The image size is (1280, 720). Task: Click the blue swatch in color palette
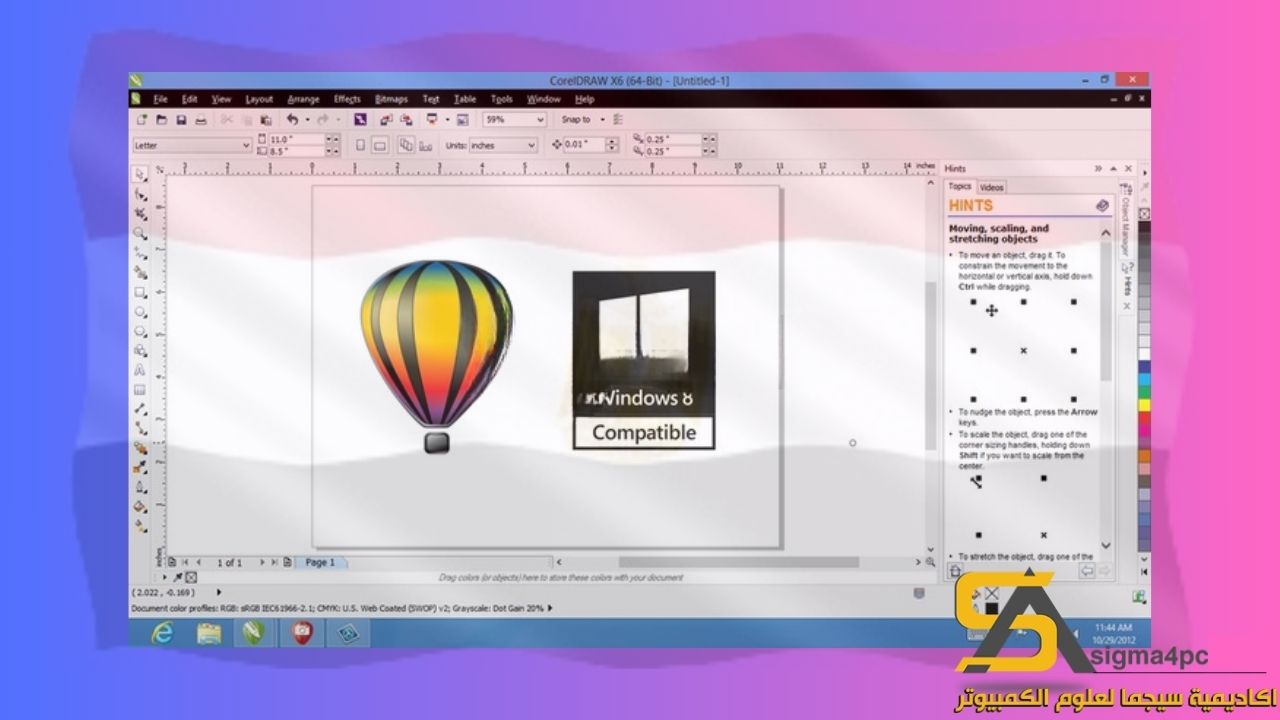click(1145, 366)
